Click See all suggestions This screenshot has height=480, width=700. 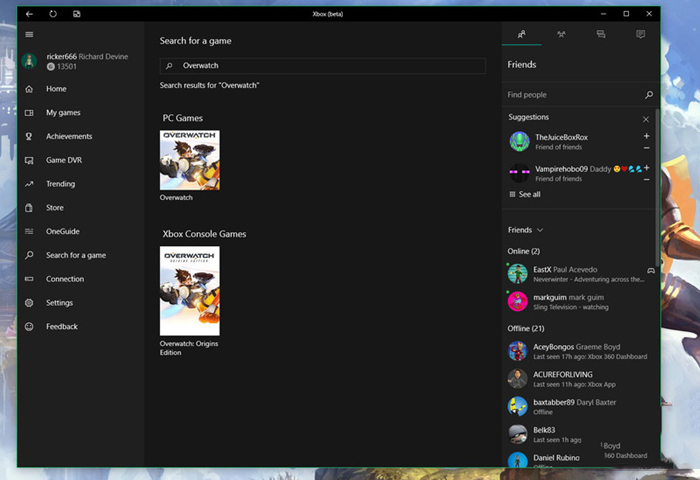tap(525, 194)
